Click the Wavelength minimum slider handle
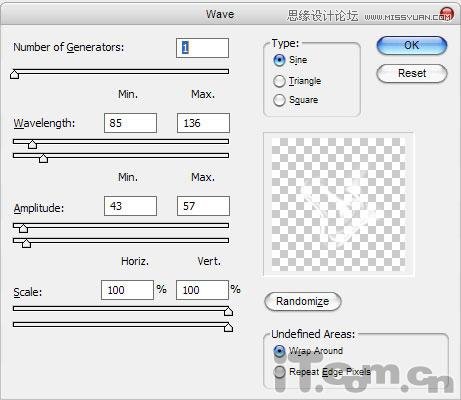The height and width of the screenshot is (400, 461). 32,144
